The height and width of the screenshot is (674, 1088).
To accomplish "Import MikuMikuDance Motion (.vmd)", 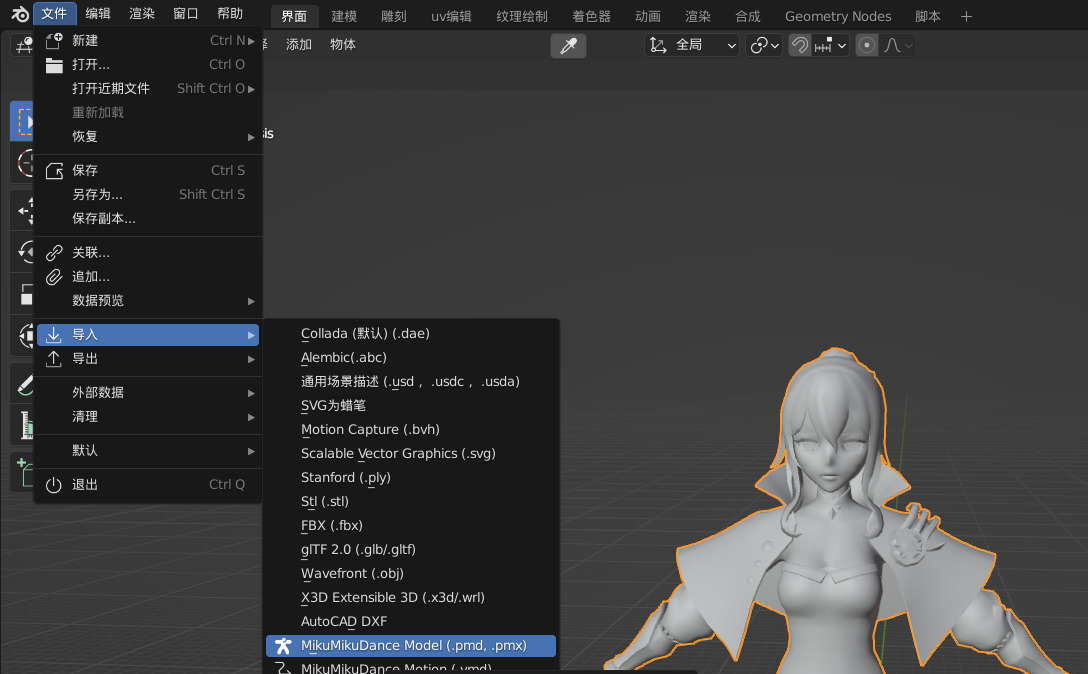I will (411, 667).
